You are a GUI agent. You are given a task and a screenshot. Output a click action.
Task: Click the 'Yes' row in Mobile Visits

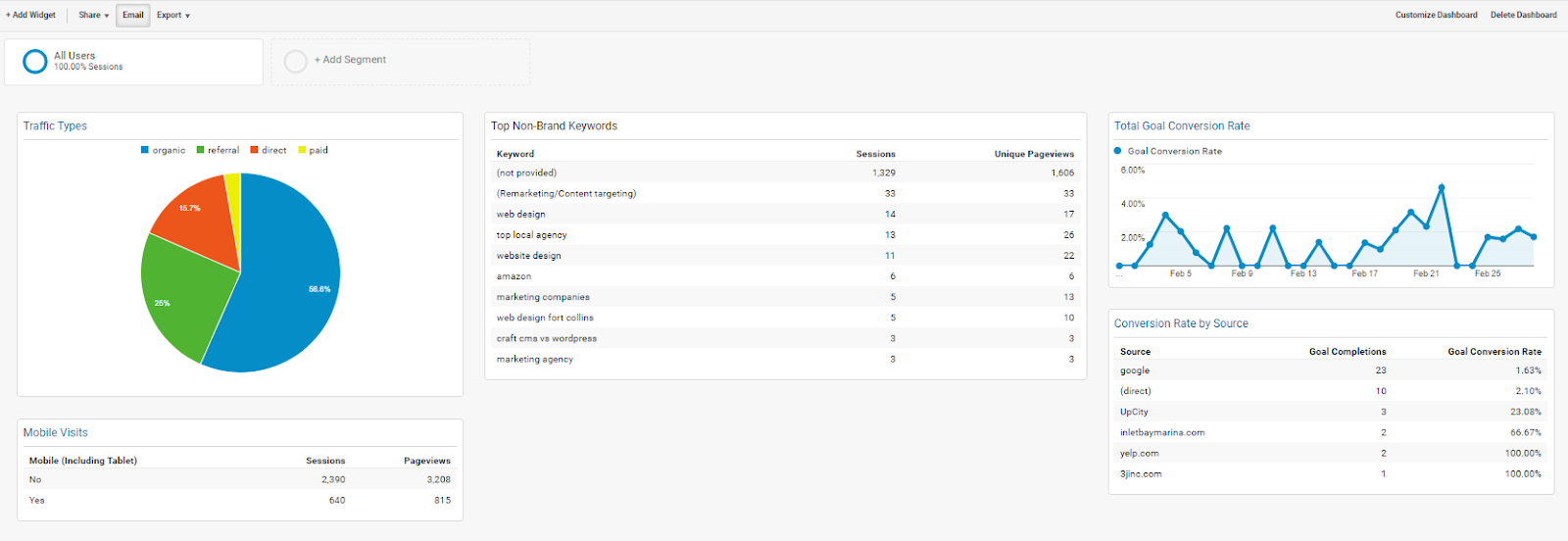pyautogui.click(x=240, y=500)
